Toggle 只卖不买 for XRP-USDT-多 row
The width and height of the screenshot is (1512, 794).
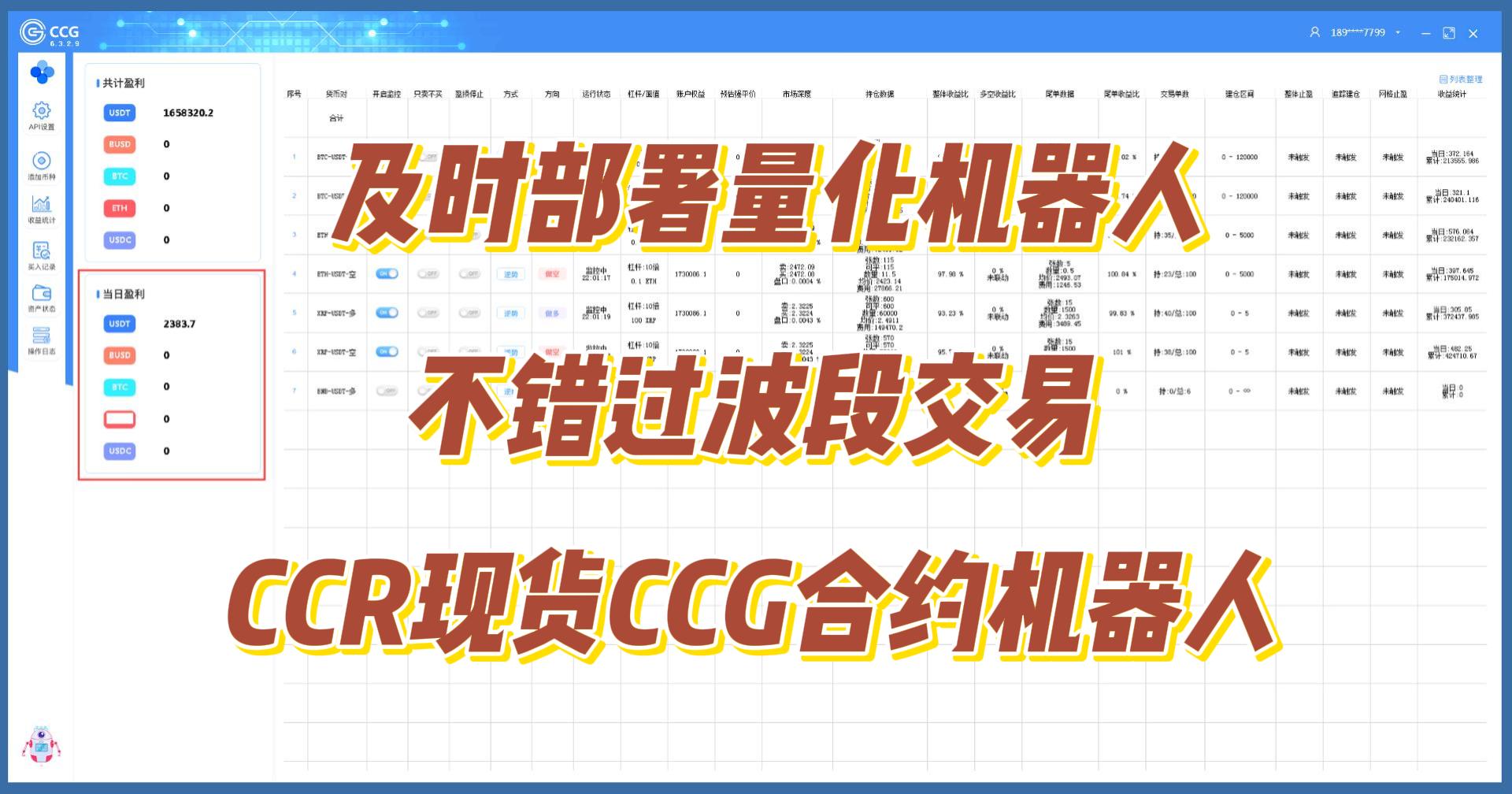click(x=428, y=313)
